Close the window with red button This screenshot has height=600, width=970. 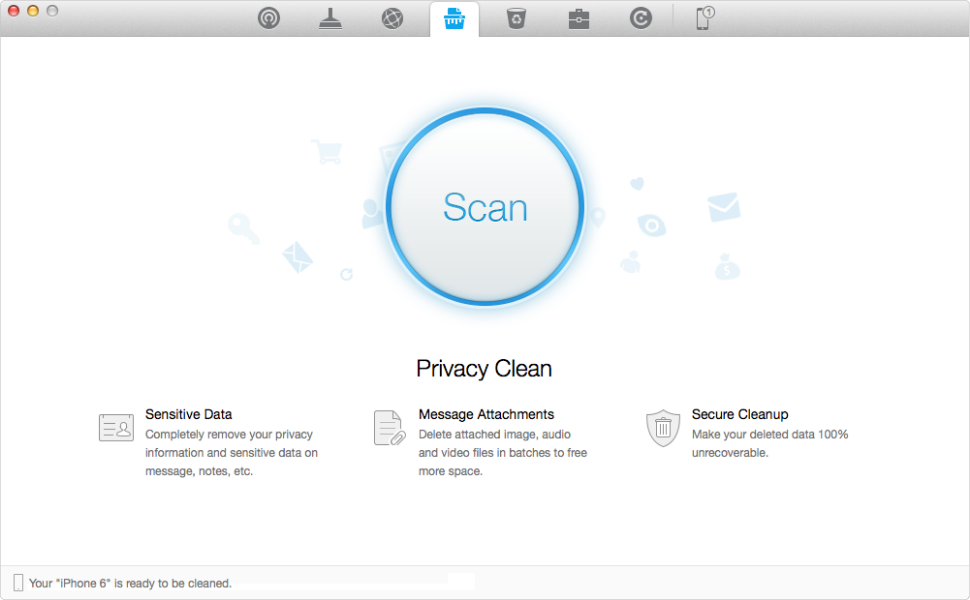(x=13, y=11)
